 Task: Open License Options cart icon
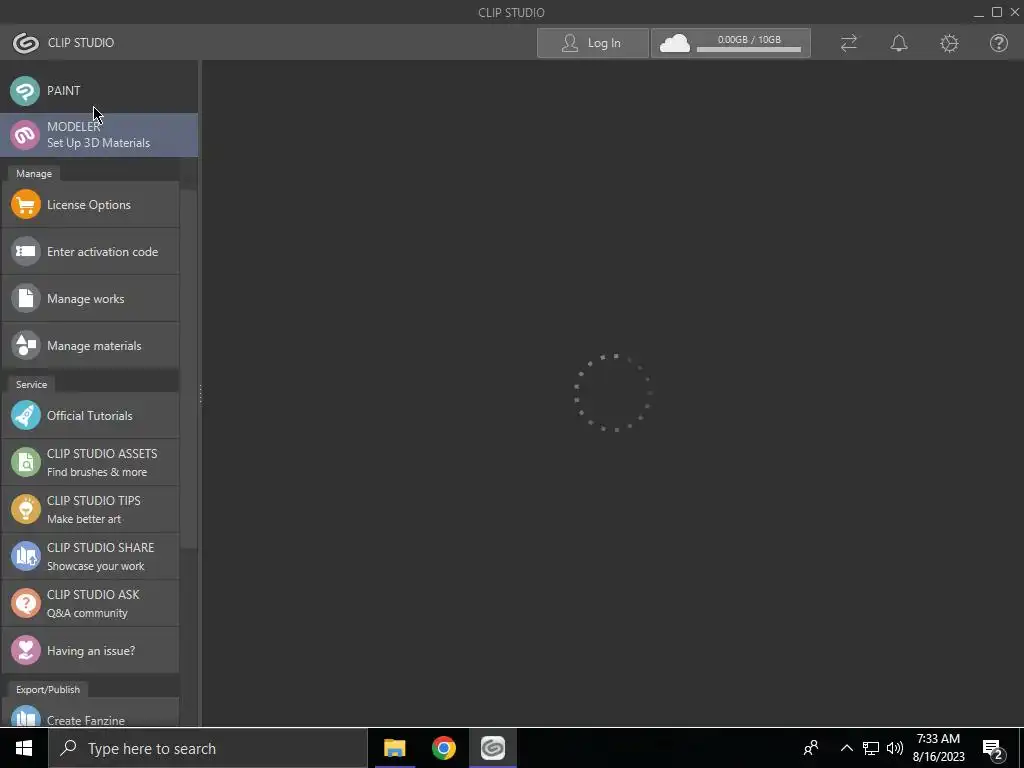(25, 205)
